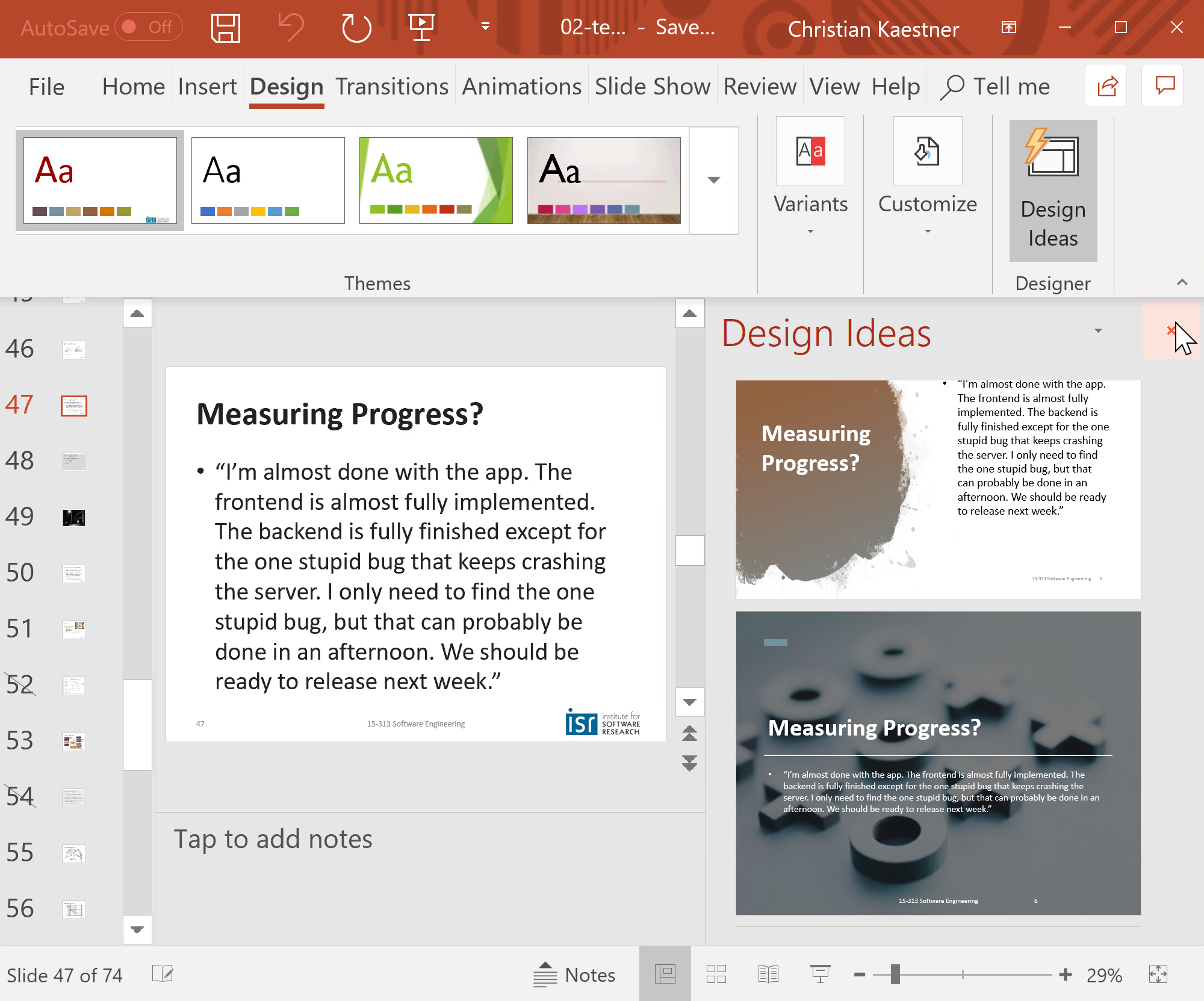The image size is (1204, 1001).
Task: Open the Design tab
Action: (285, 86)
